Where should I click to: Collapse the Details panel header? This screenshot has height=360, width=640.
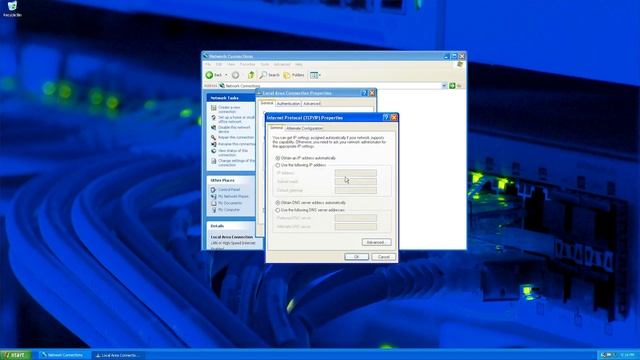point(231,226)
